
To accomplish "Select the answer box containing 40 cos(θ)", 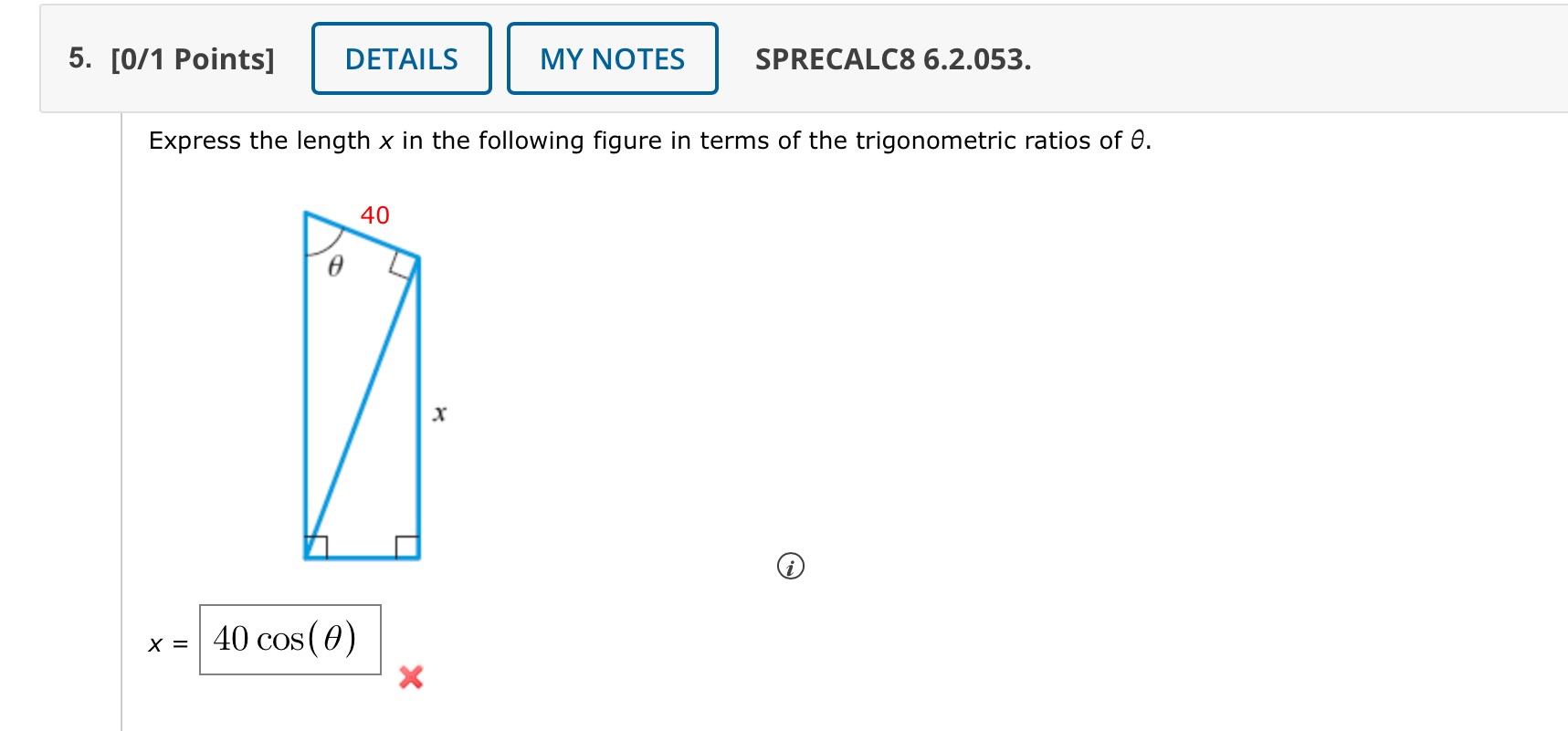I will click(289, 640).
